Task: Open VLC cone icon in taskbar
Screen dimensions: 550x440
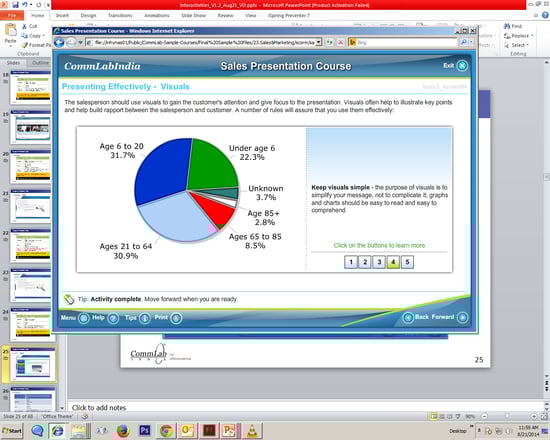Action: (252, 431)
